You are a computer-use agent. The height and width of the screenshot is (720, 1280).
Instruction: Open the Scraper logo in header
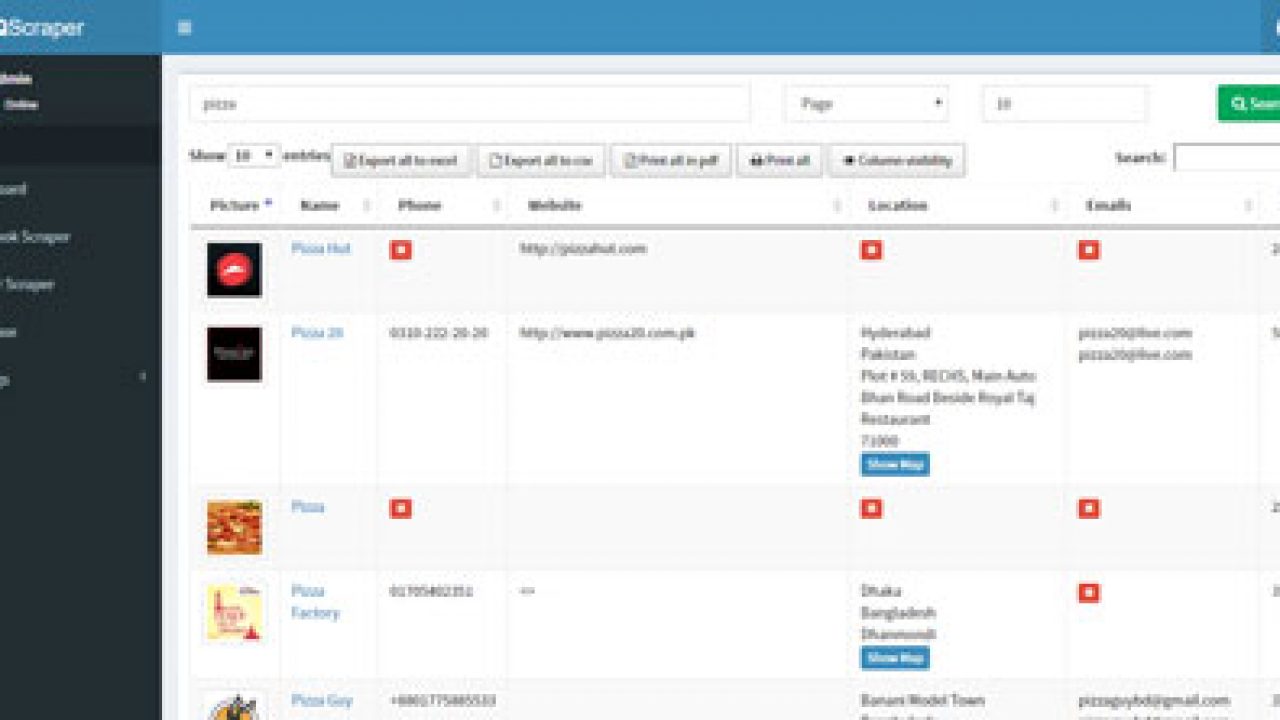[42, 27]
